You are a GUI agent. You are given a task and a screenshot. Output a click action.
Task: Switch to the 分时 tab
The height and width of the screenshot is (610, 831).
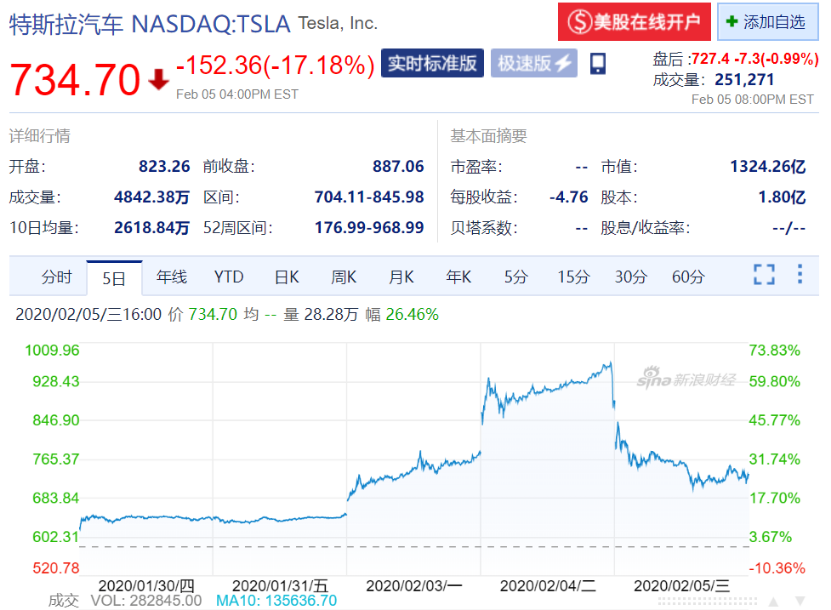click(55, 277)
